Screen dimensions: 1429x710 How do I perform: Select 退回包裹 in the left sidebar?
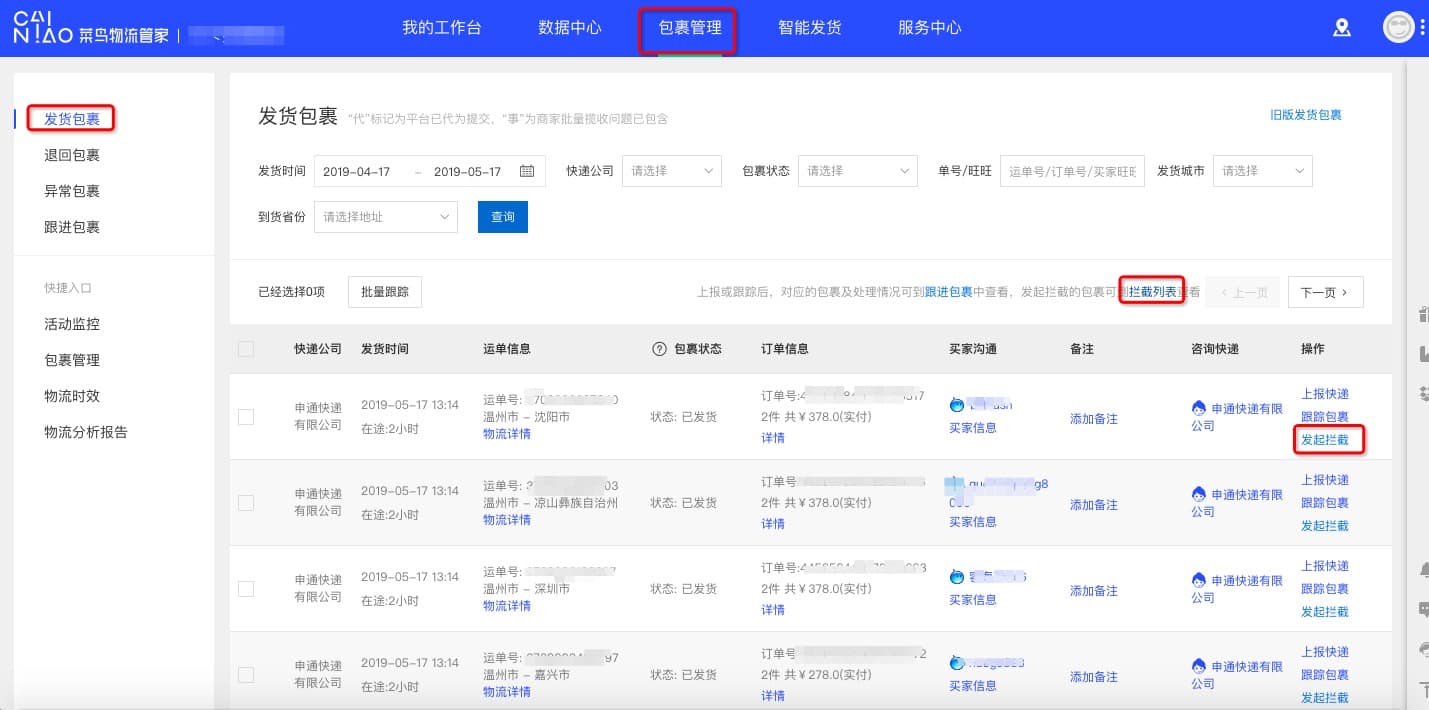click(72, 155)
